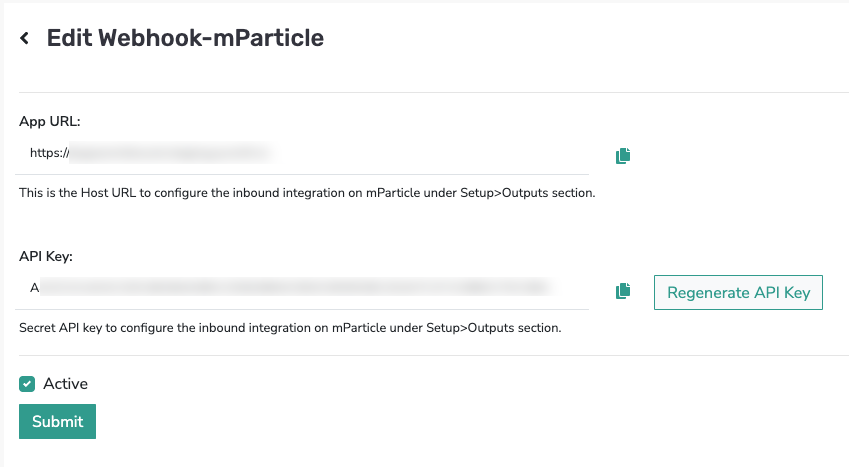
Task: Copy the App URL to clipboard
Action: coord(623,155)
